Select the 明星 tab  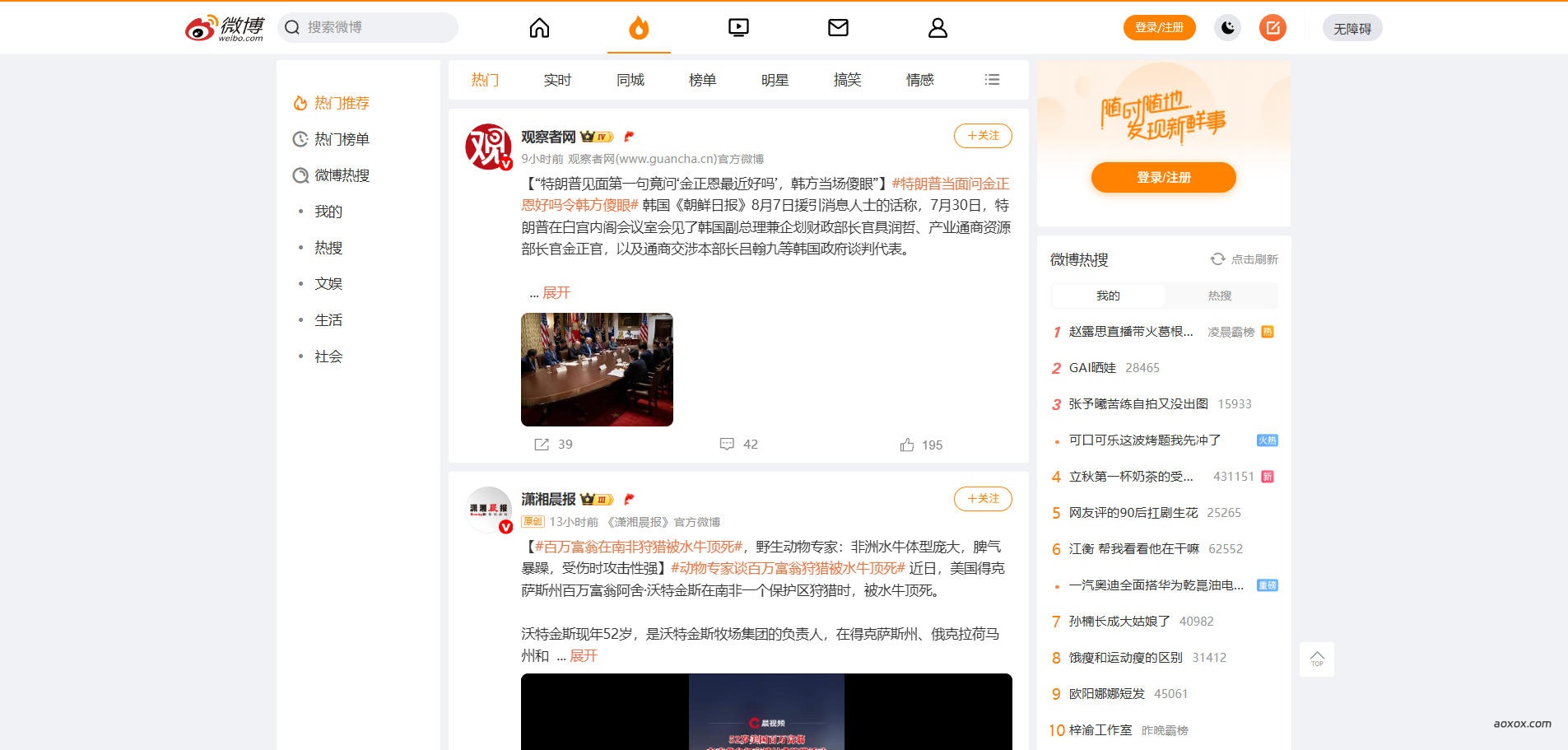point(775,79)
